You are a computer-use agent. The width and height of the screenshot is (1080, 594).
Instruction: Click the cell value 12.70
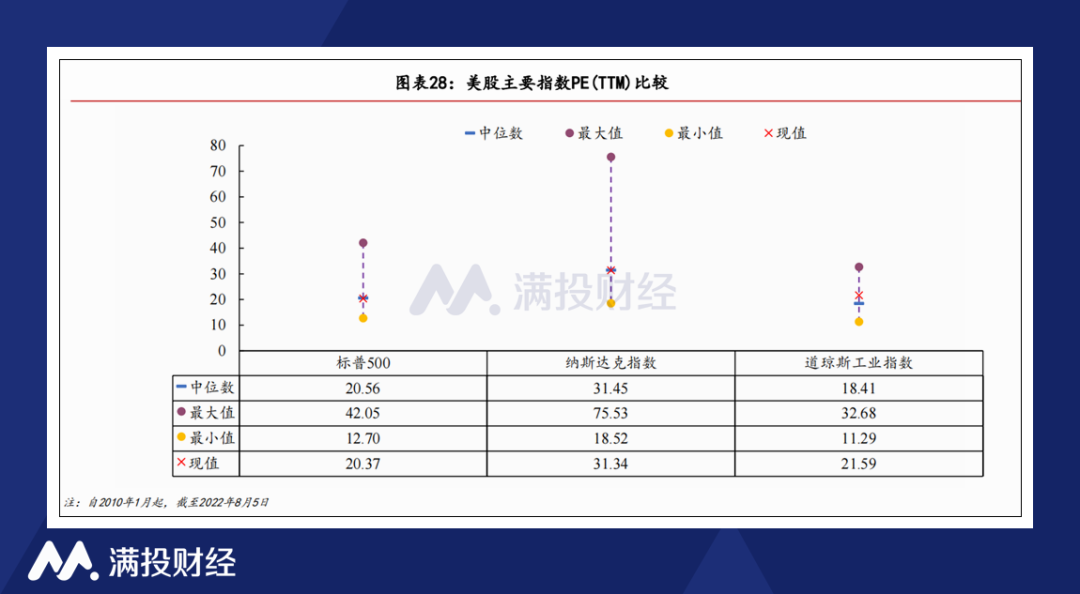coord(363,439)
